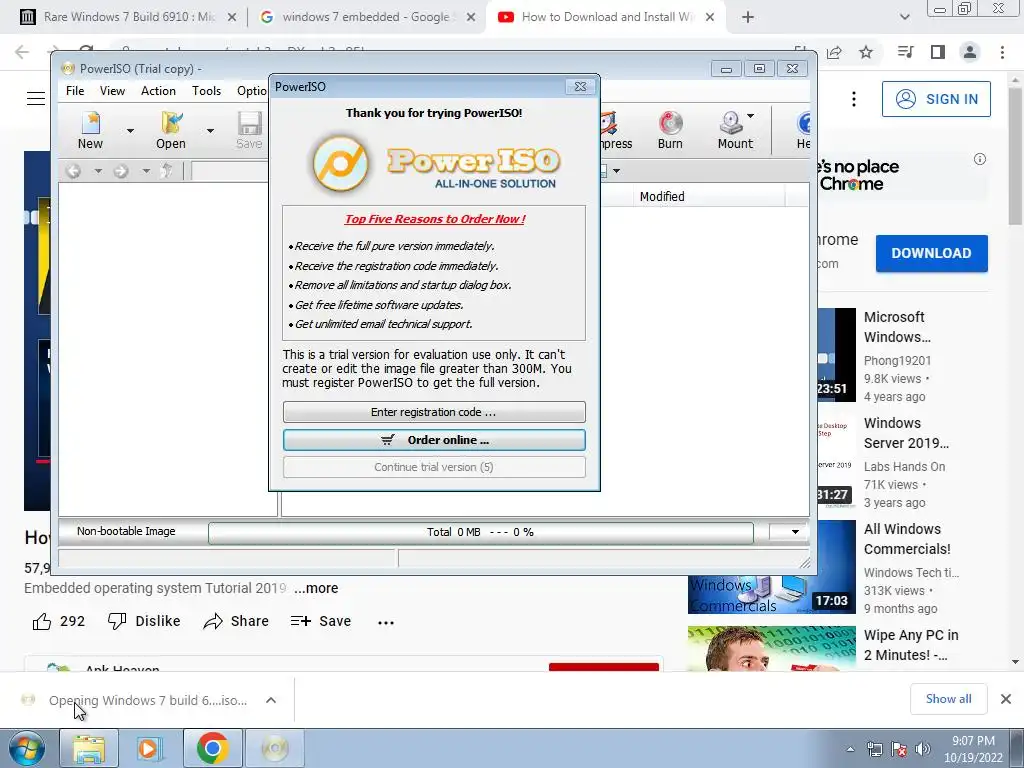Toggle the Chrome side panel icon

pyautogui.click(x=938, y=52)
